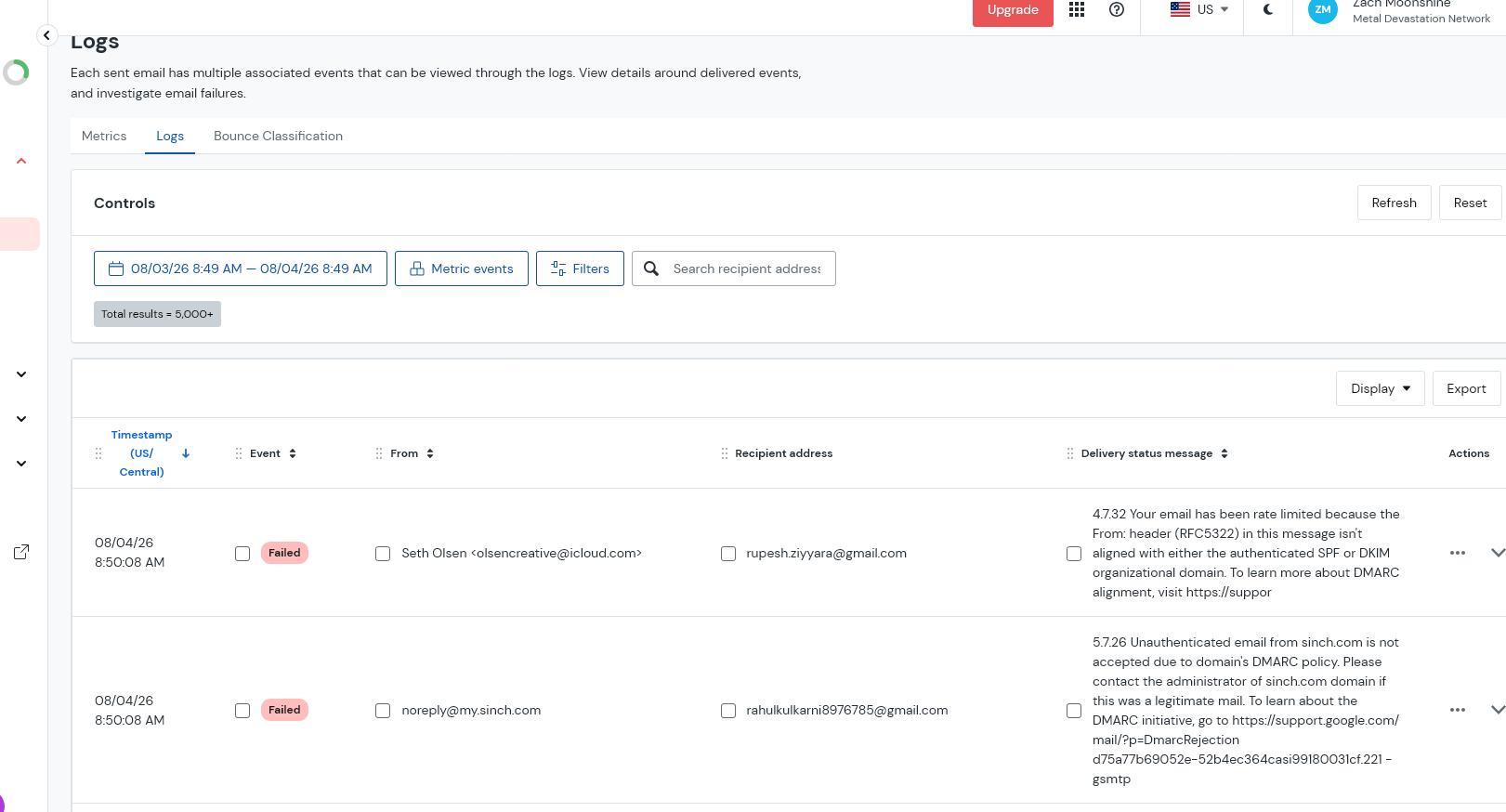1506x812 pixels.
Task: Click the search magnifier icon
Action: coord(651,268)
